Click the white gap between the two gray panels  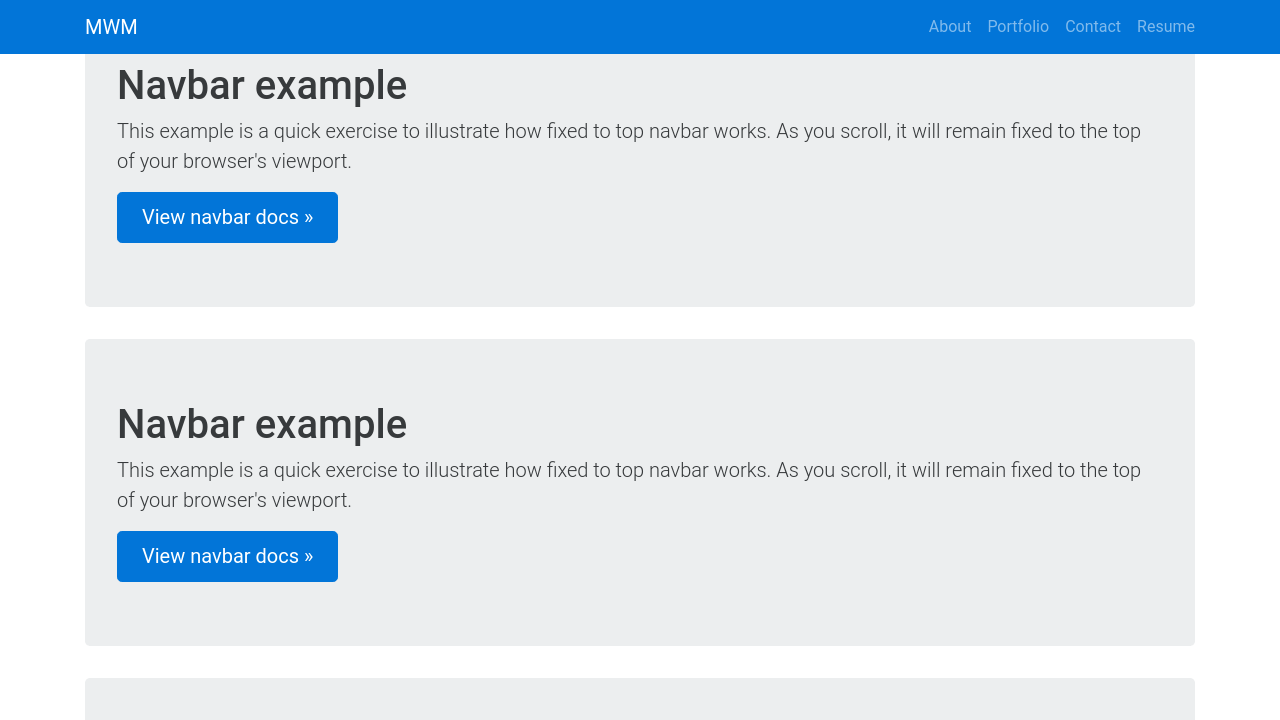pos(640,323)
